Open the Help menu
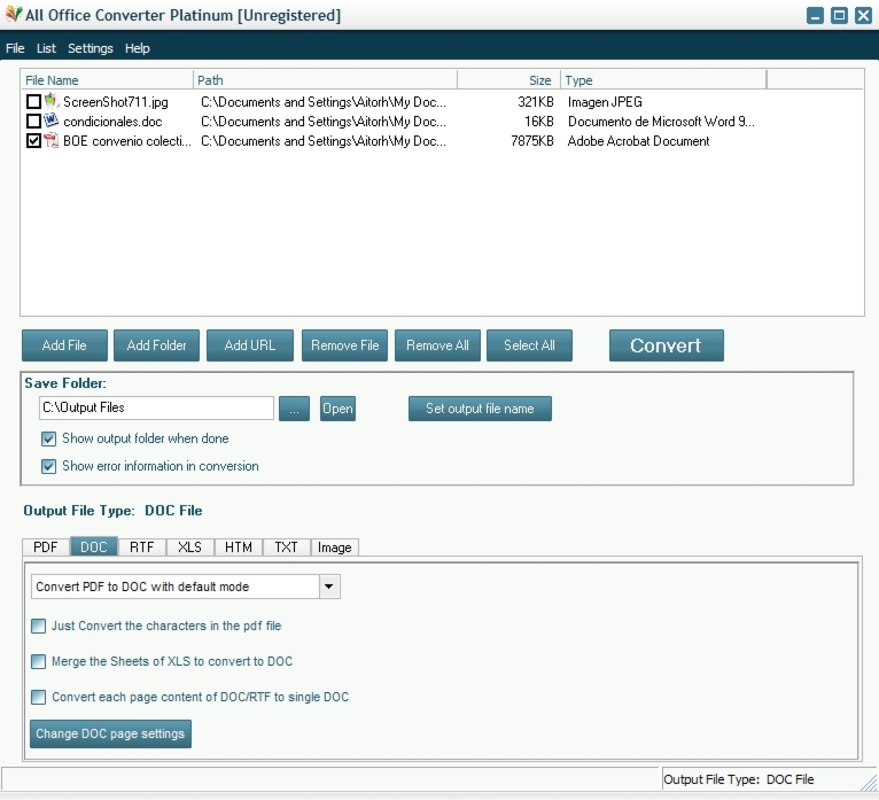Viewport: 879px width, 800px height. coord(137,48)
